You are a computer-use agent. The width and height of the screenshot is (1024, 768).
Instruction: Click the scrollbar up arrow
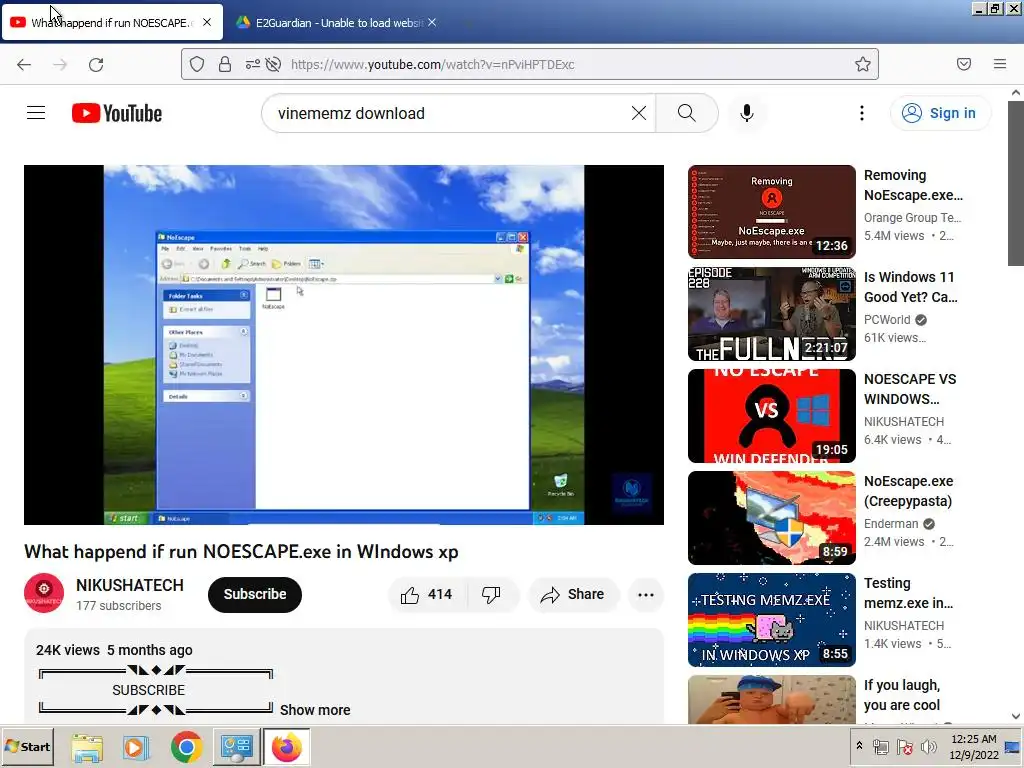pos(1016,93)
